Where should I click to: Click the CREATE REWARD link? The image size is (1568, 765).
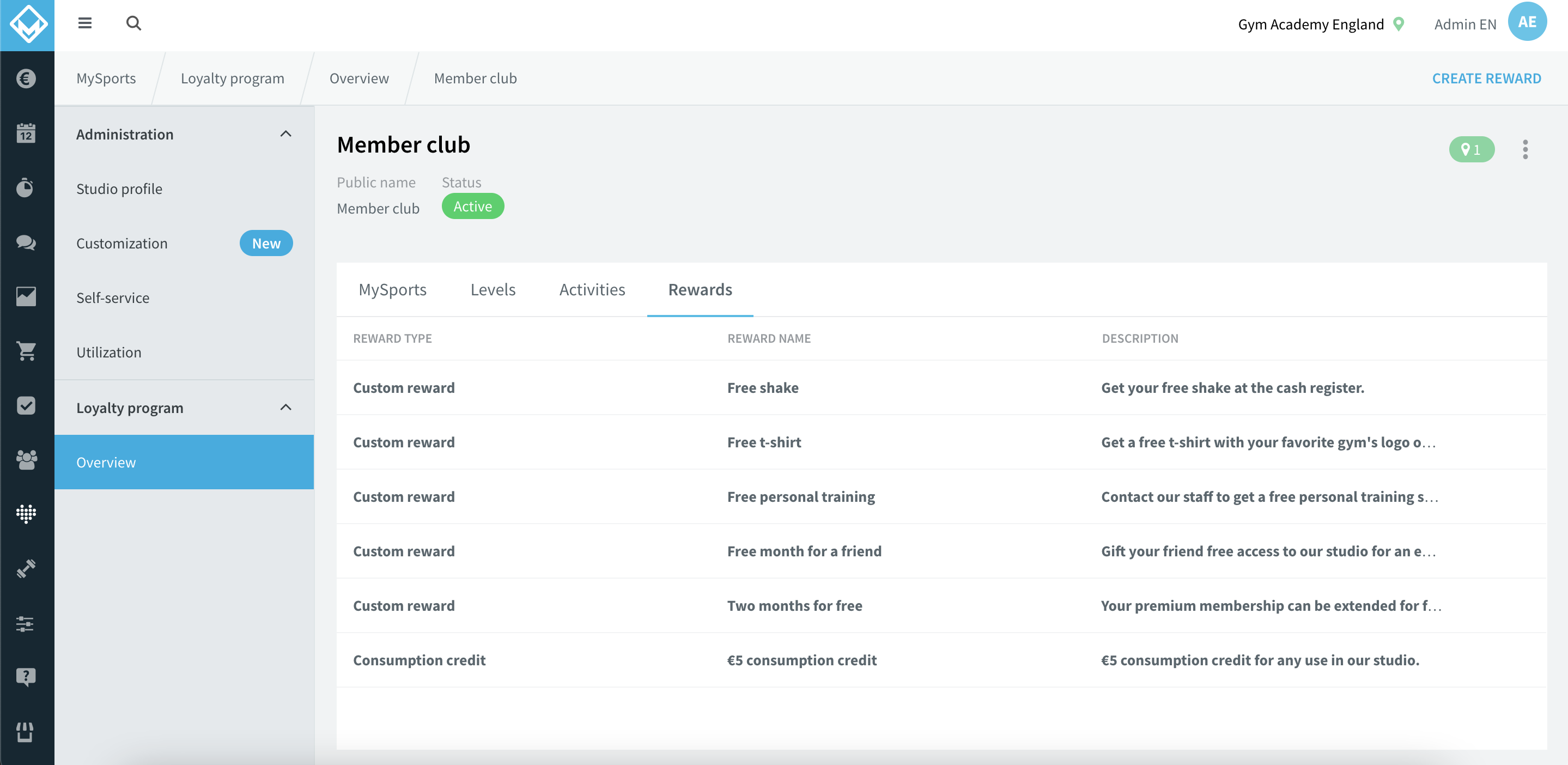click(x=1486, y=78)
